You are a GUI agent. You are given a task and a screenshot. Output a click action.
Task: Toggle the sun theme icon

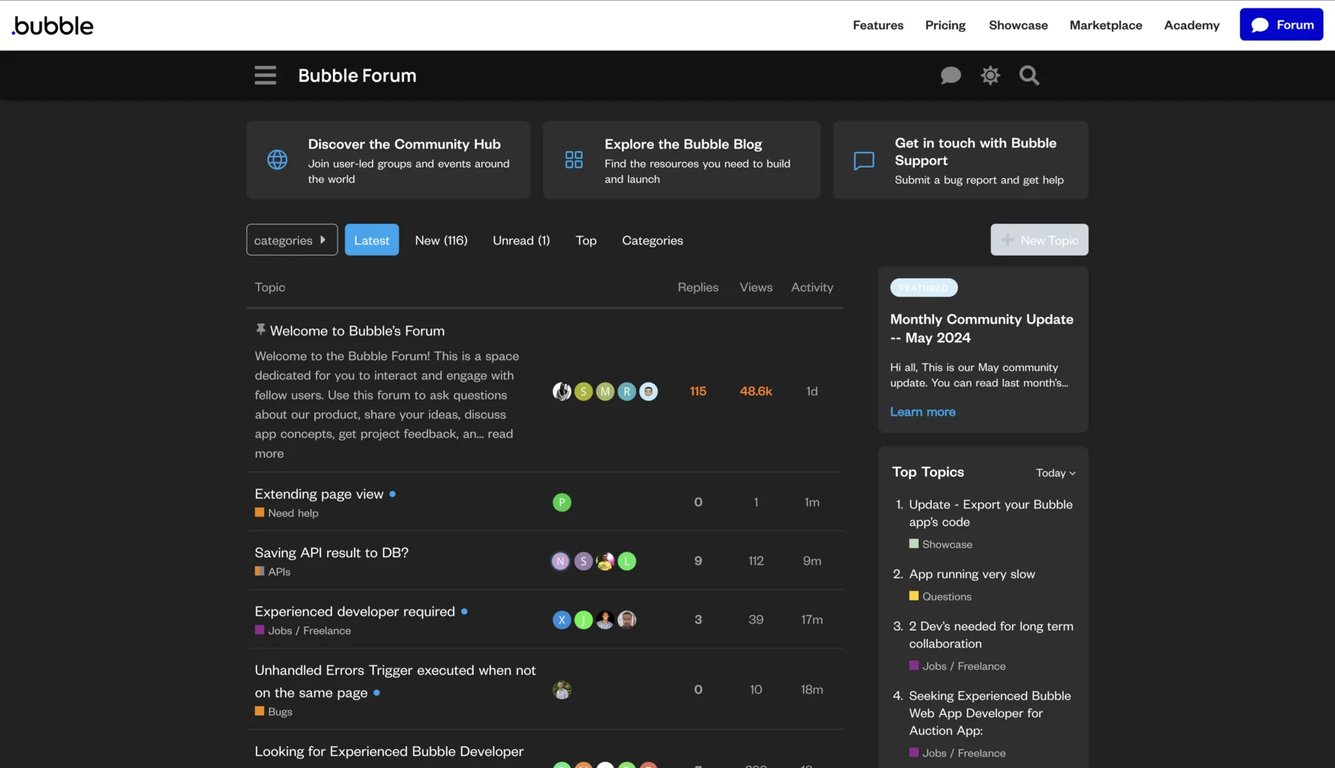[x=990, y=75]
